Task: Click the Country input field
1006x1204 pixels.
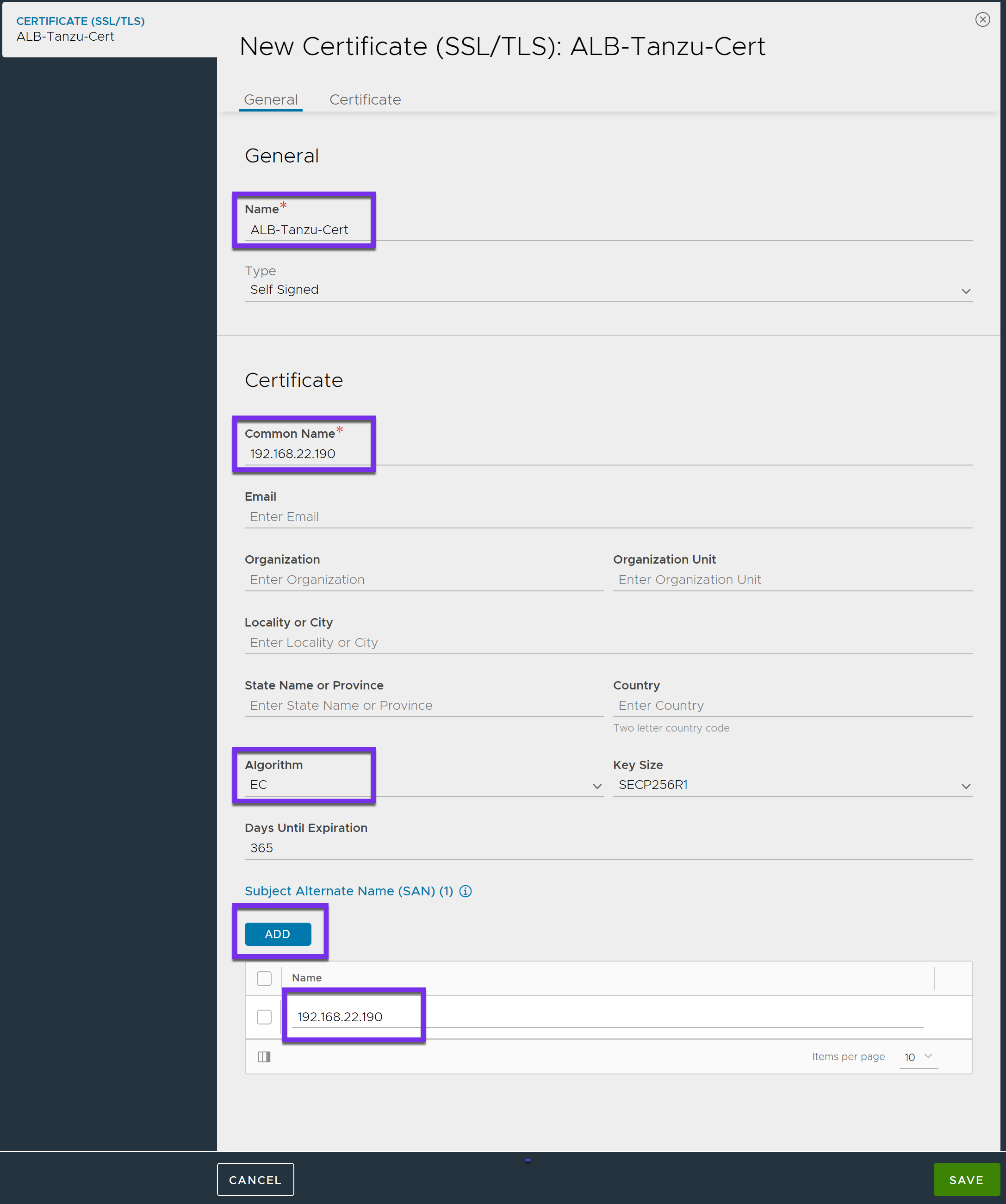Action: [792, 705]
